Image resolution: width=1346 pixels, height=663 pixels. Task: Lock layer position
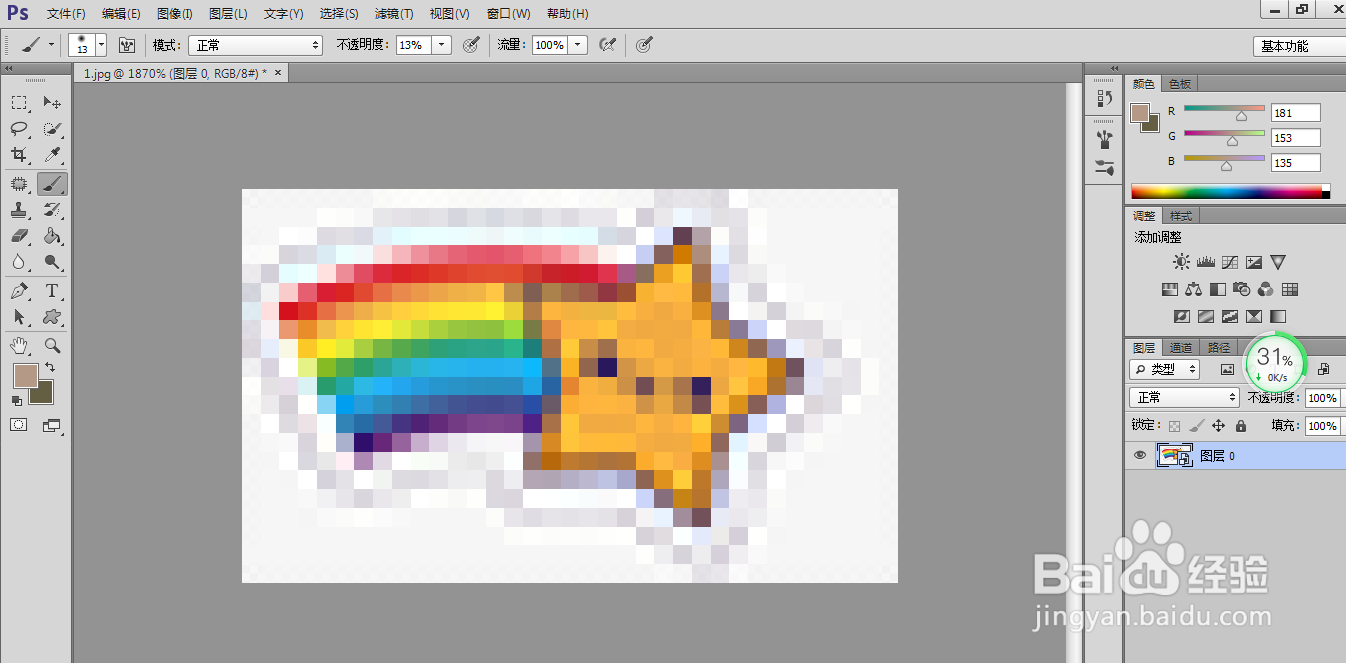[1218, 426]
